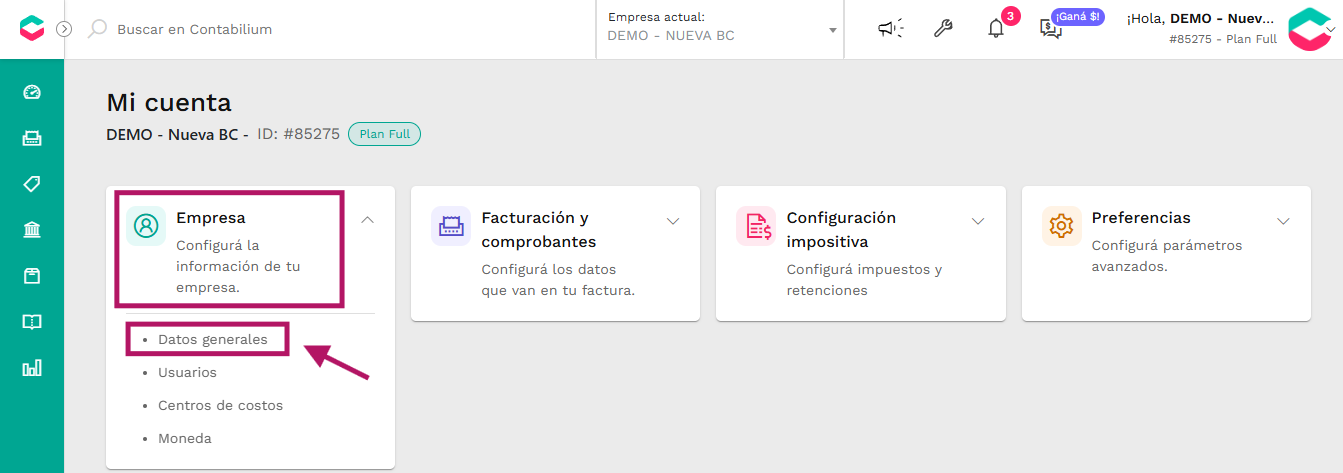Click the open book icon in sidebar
The image size is (1343, 473).
tap(32, 322)
